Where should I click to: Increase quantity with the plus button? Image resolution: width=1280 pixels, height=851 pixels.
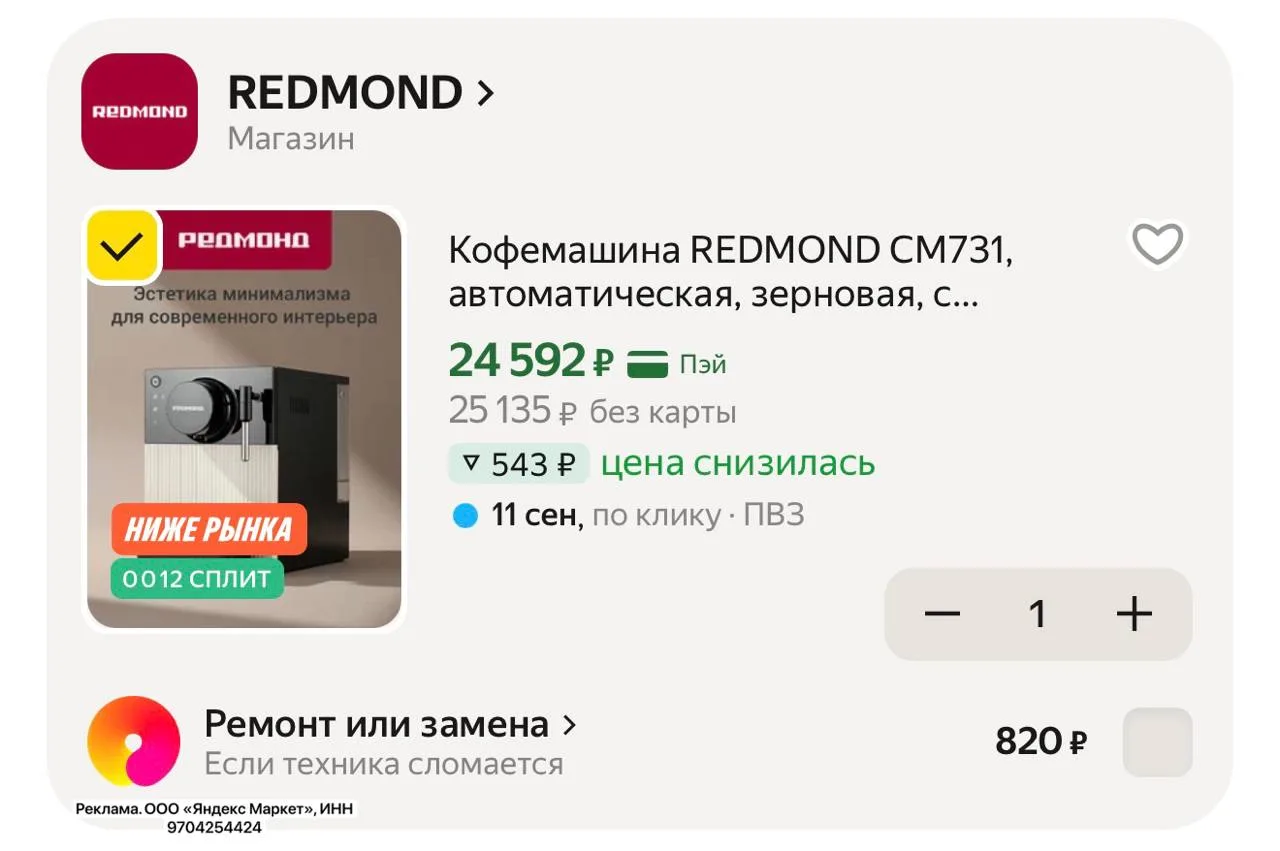point(1134,614)
